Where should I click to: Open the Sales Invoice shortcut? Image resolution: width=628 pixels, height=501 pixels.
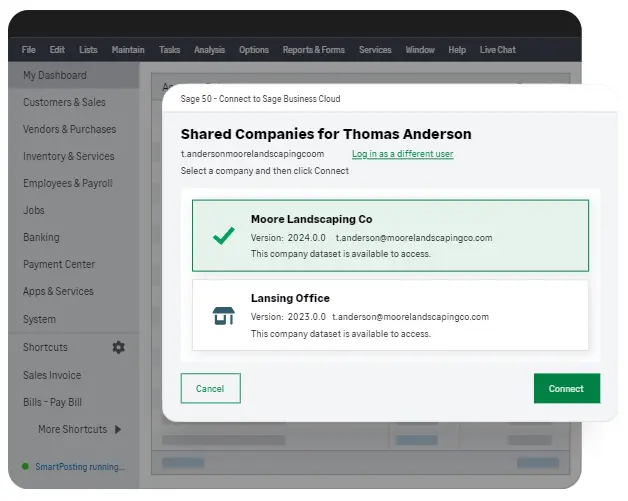point(52,375)
